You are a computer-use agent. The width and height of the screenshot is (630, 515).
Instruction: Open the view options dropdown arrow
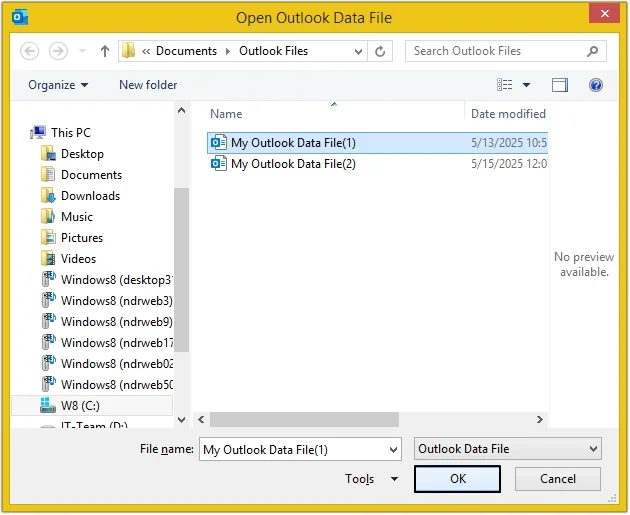pos(526,85)
